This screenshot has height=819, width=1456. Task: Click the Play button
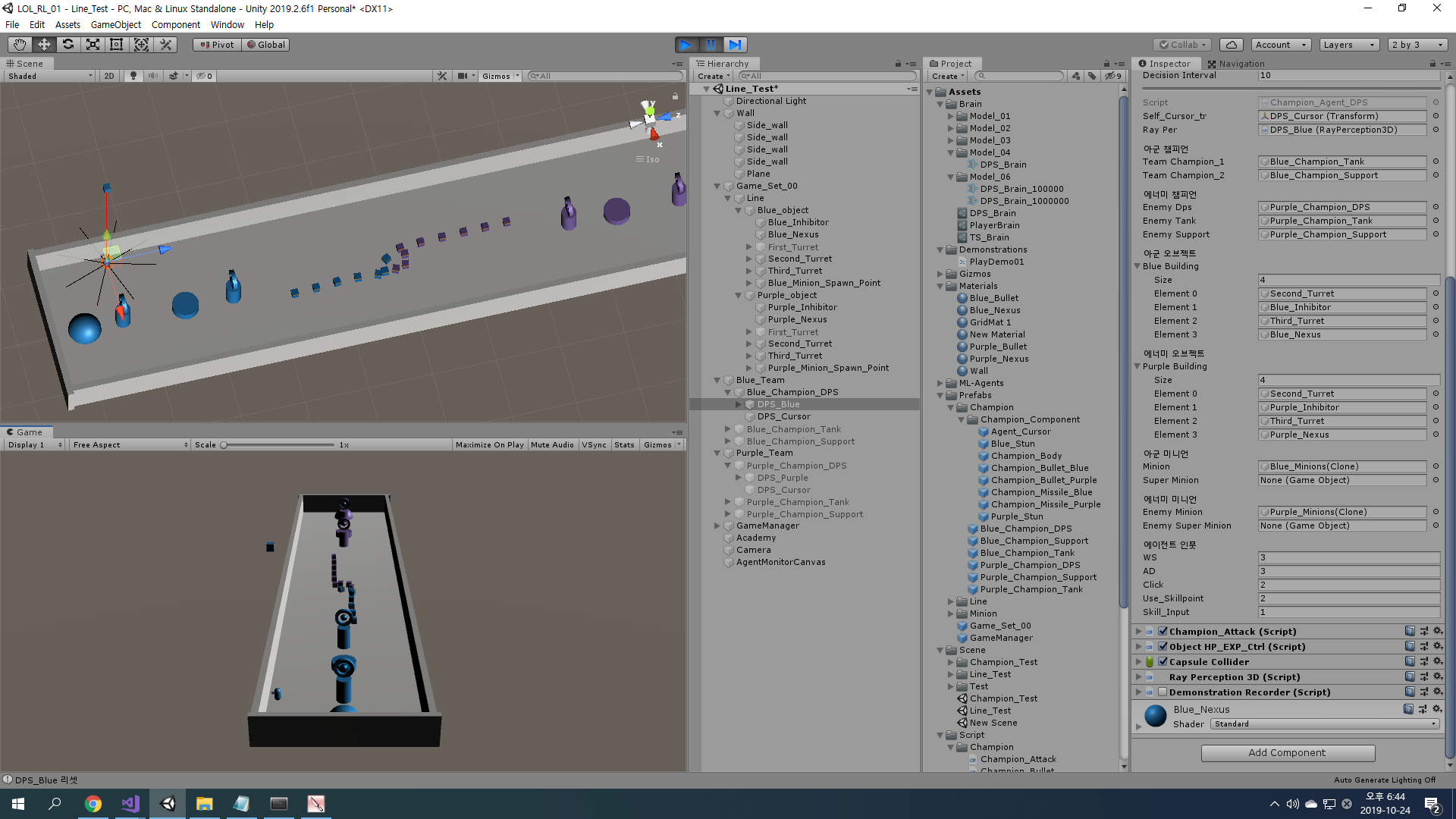click(x=686, y=45)
